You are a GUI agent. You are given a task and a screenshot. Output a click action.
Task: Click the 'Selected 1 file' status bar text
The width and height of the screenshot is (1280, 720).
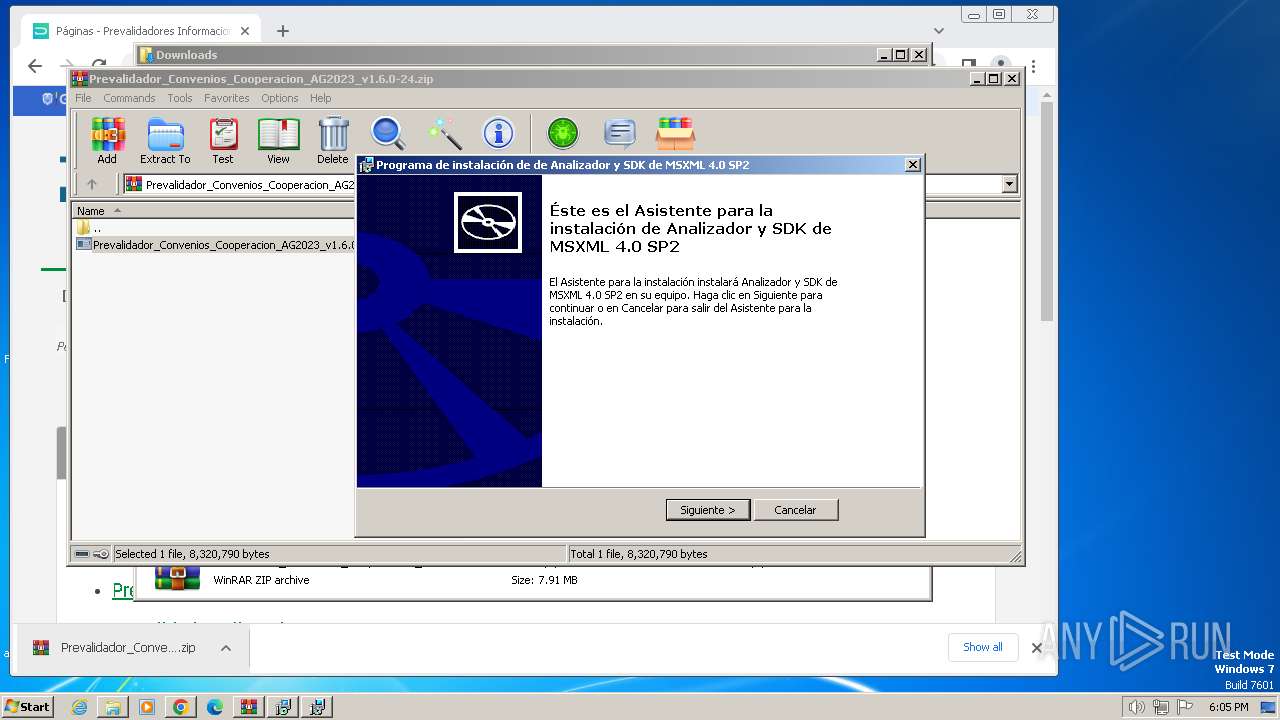[x=192, y=554]
